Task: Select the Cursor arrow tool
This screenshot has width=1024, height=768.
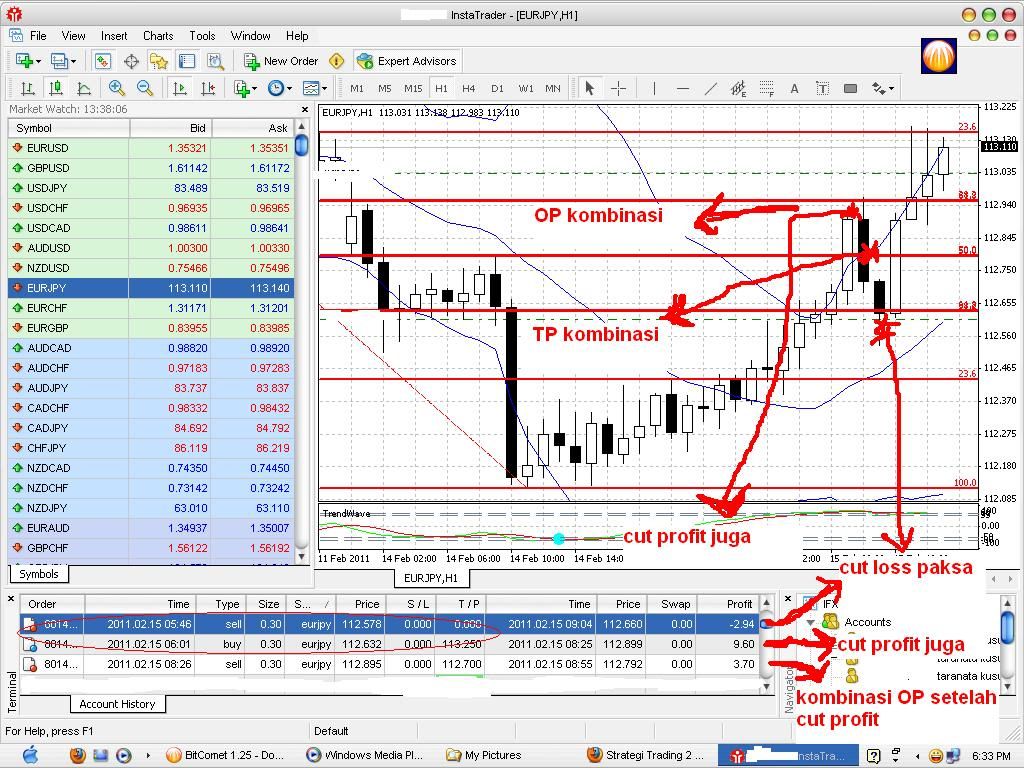Action: pos(590,88)
